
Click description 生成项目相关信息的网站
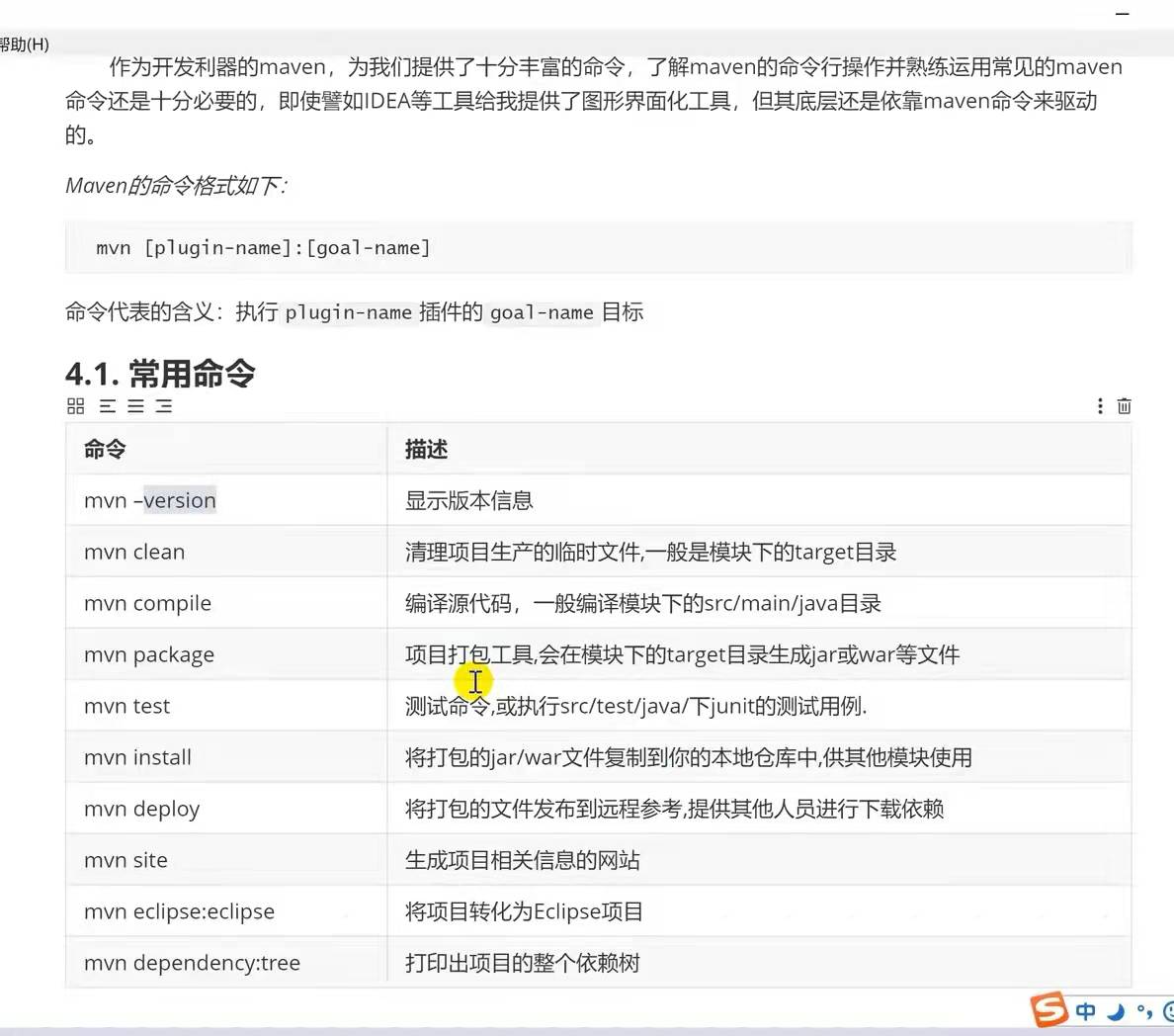coord(523,860)
